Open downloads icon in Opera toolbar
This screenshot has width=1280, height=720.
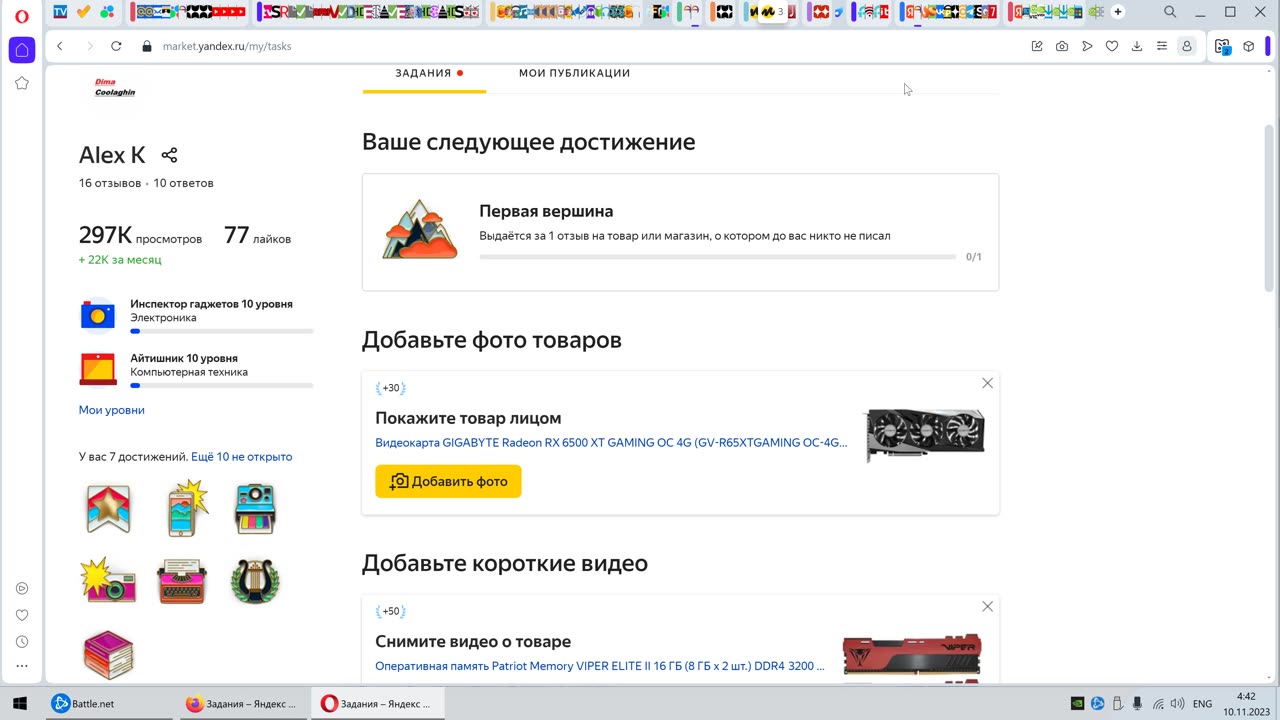coord(1137,46)
